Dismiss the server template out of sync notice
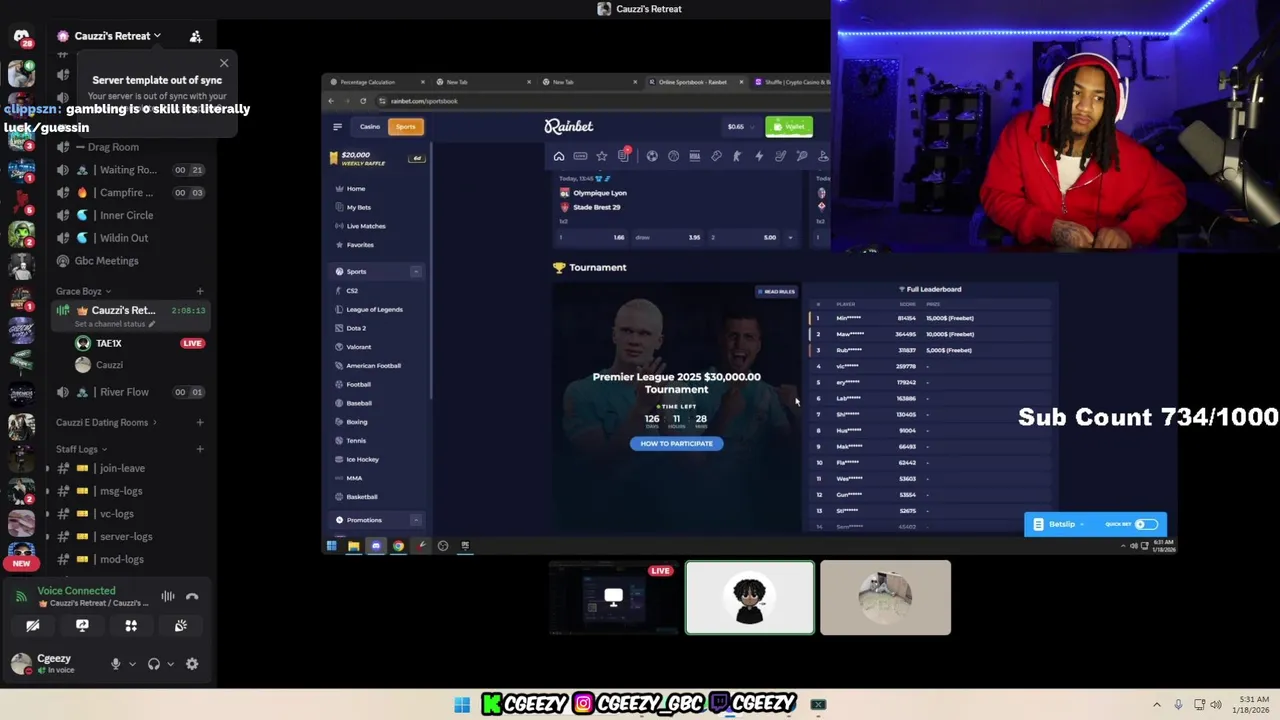The width and height of the screenshot is (1280, 720). [224, 63]
